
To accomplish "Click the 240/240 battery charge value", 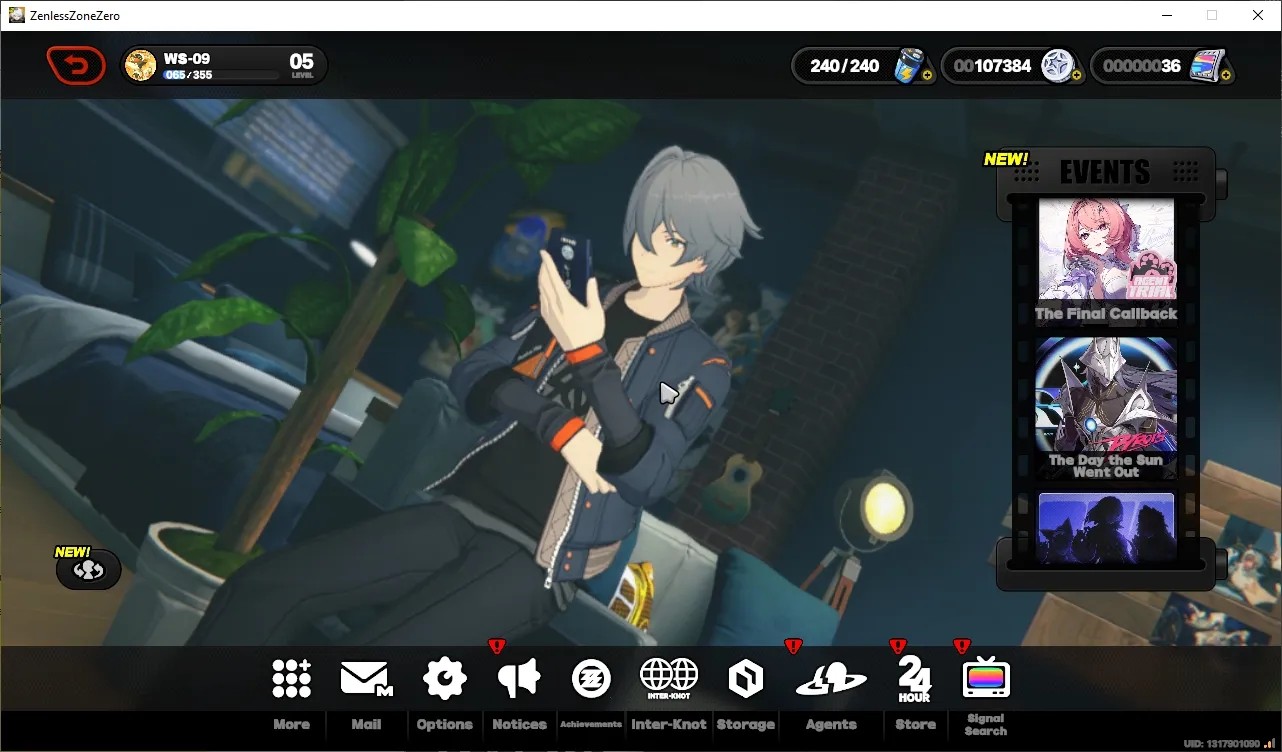I will point(845,66).
